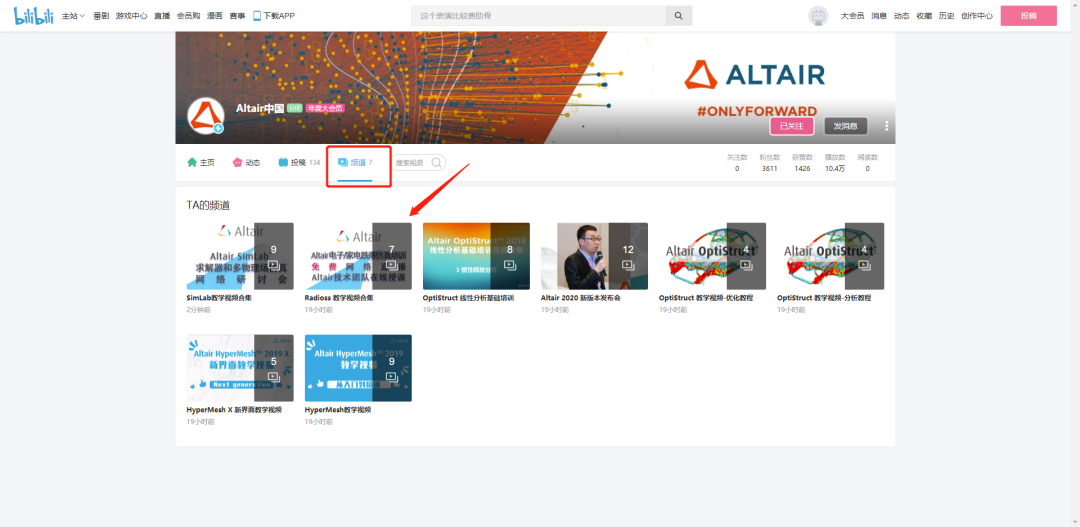This screenshot has width=1080, height=527.
Task: Click the TA的频道 heading
Action: (208, 205)
